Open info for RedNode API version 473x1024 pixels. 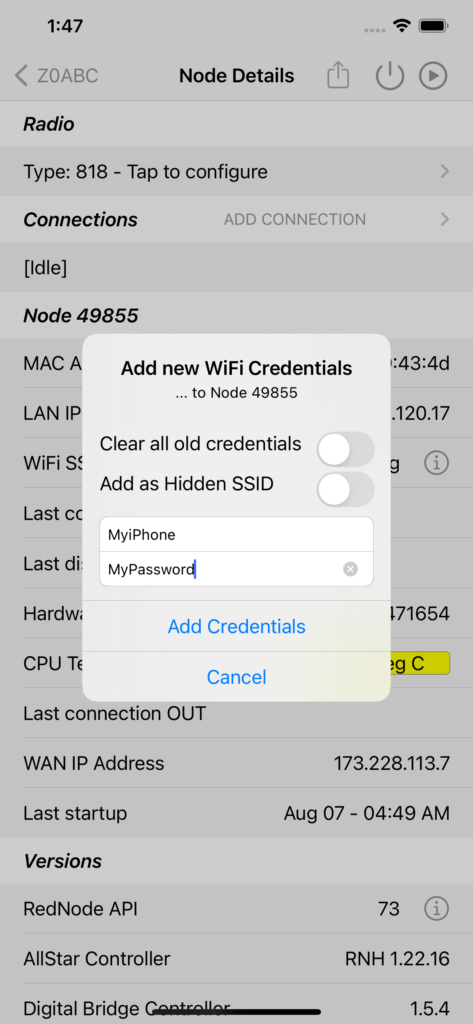pyautogui.click(x=436, y=908)
